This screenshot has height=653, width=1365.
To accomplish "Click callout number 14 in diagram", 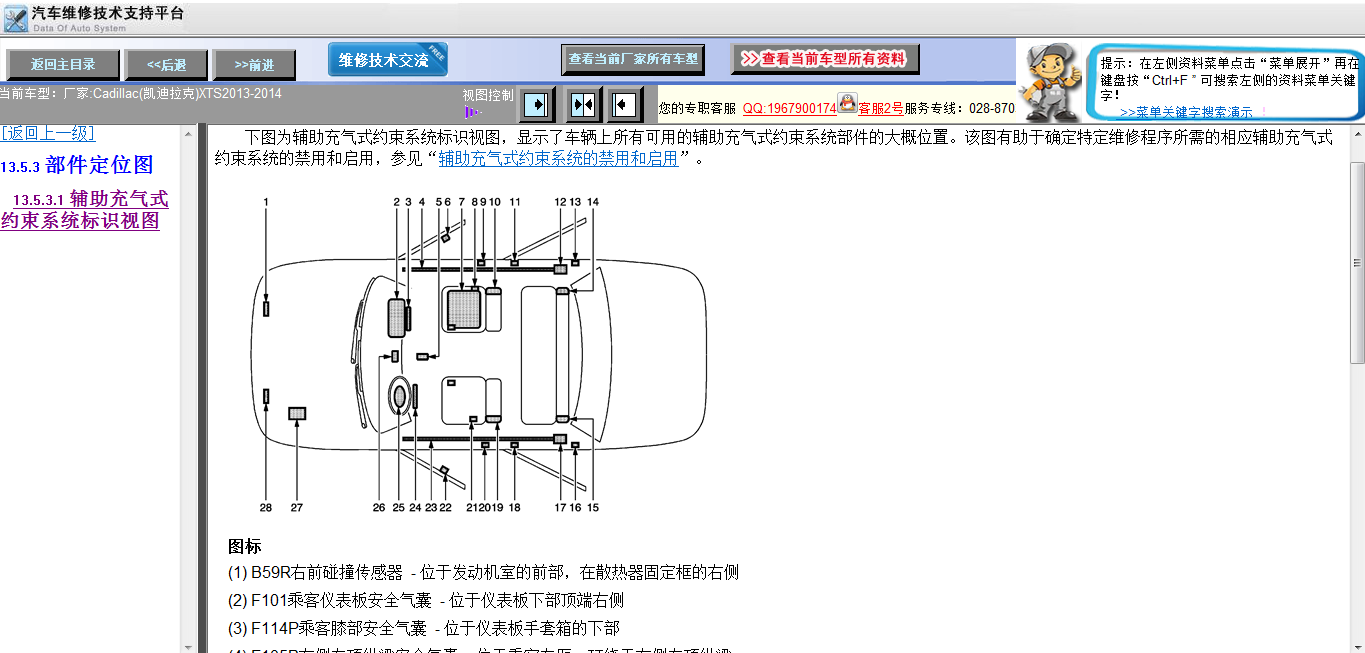I will pyautogui.click(x=593, y=202).
